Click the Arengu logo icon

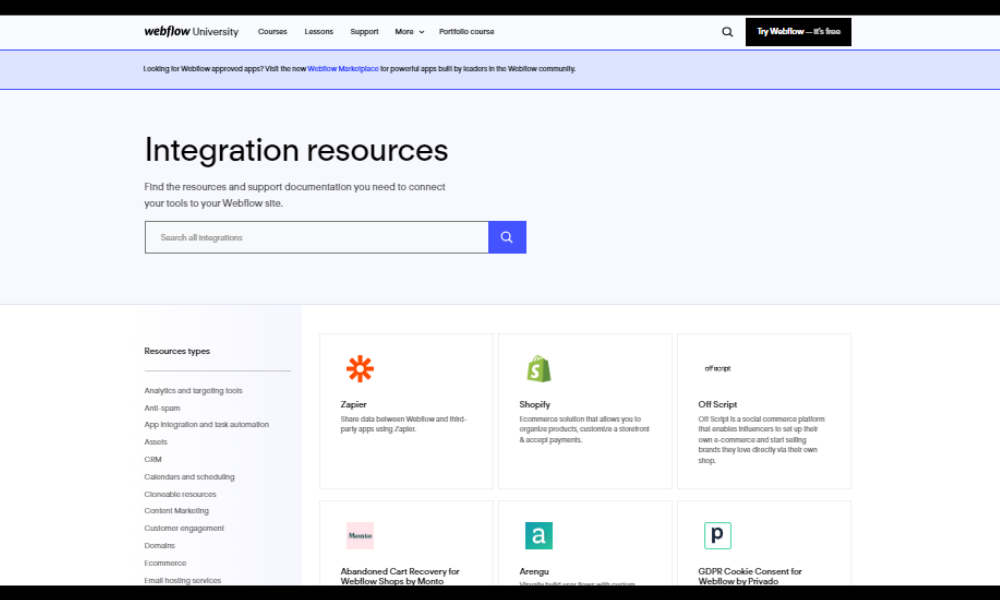[x=539, y=536]
